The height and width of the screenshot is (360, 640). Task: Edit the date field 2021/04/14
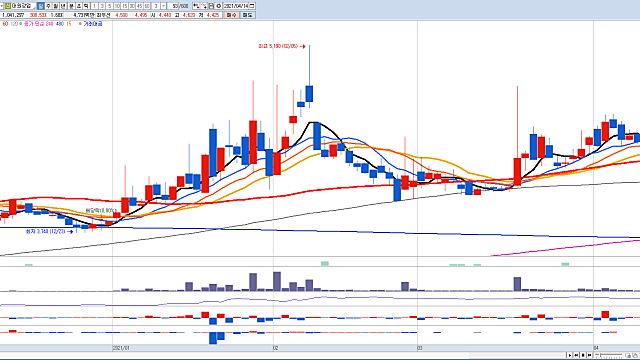(236, 6)
